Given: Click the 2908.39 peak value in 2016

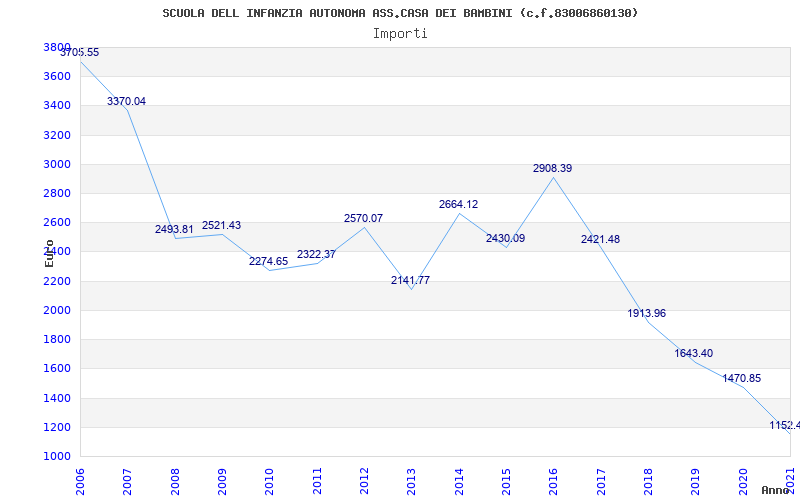Looking at the screenshot, I should pyautogui.click(x=553, y=168).
